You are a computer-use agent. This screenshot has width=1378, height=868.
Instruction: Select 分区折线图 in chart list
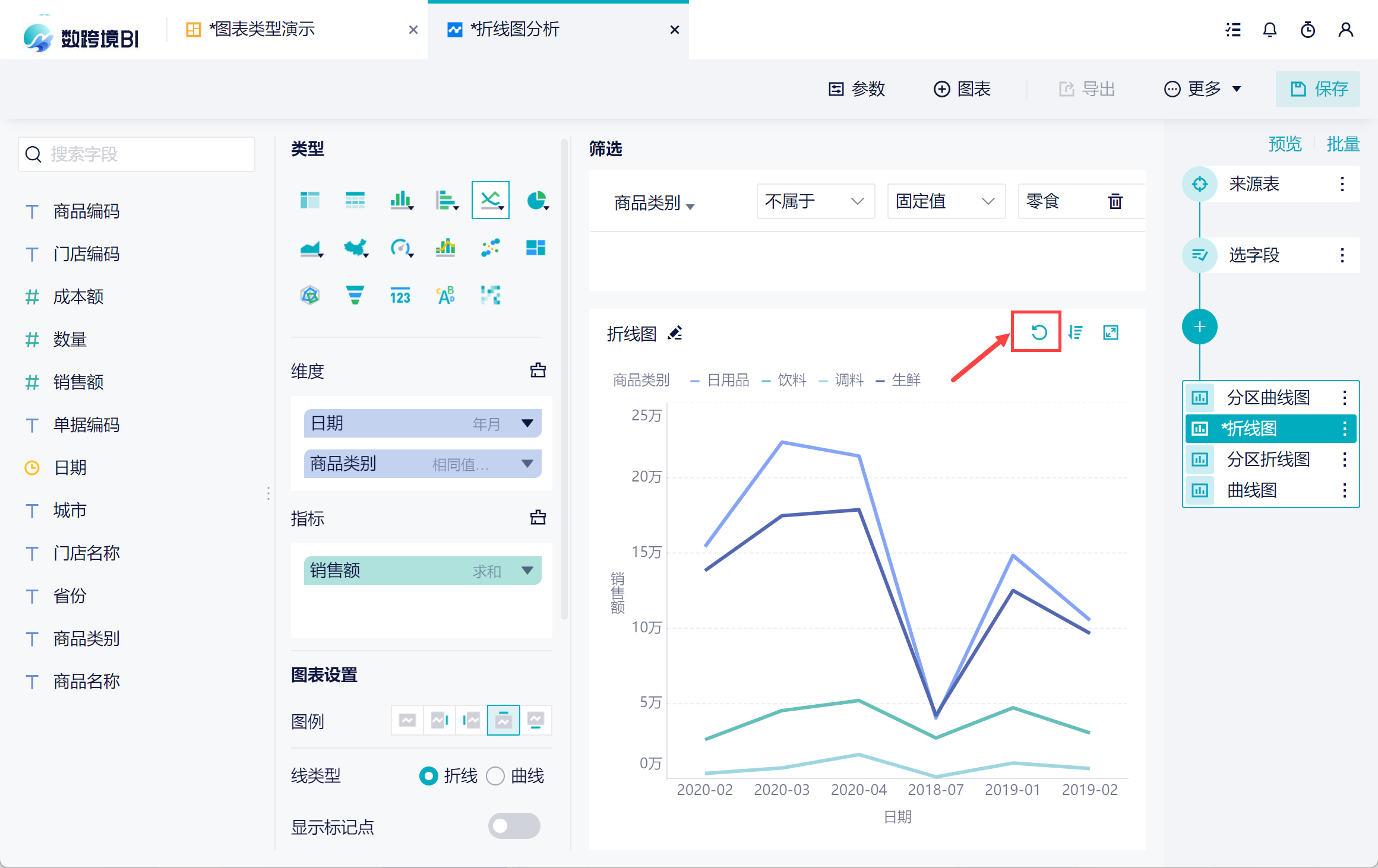point(1268,459)
